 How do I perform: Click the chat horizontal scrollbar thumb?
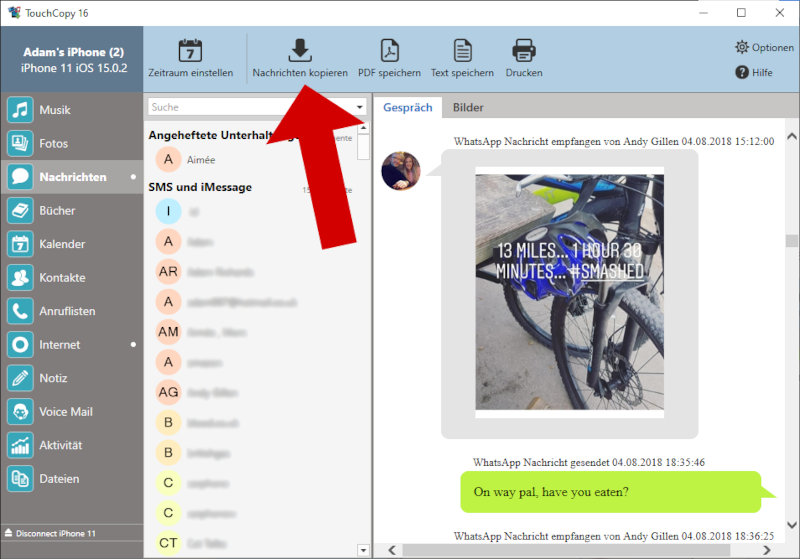tap(566, 550)
